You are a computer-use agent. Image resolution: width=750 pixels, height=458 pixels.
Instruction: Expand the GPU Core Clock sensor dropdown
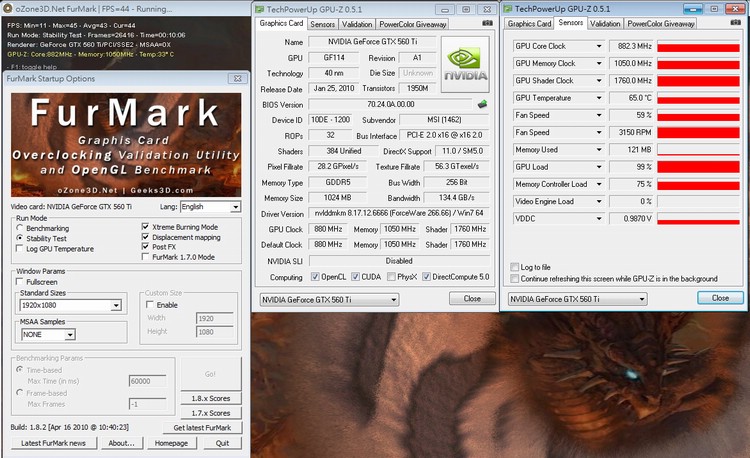[599, 46]
